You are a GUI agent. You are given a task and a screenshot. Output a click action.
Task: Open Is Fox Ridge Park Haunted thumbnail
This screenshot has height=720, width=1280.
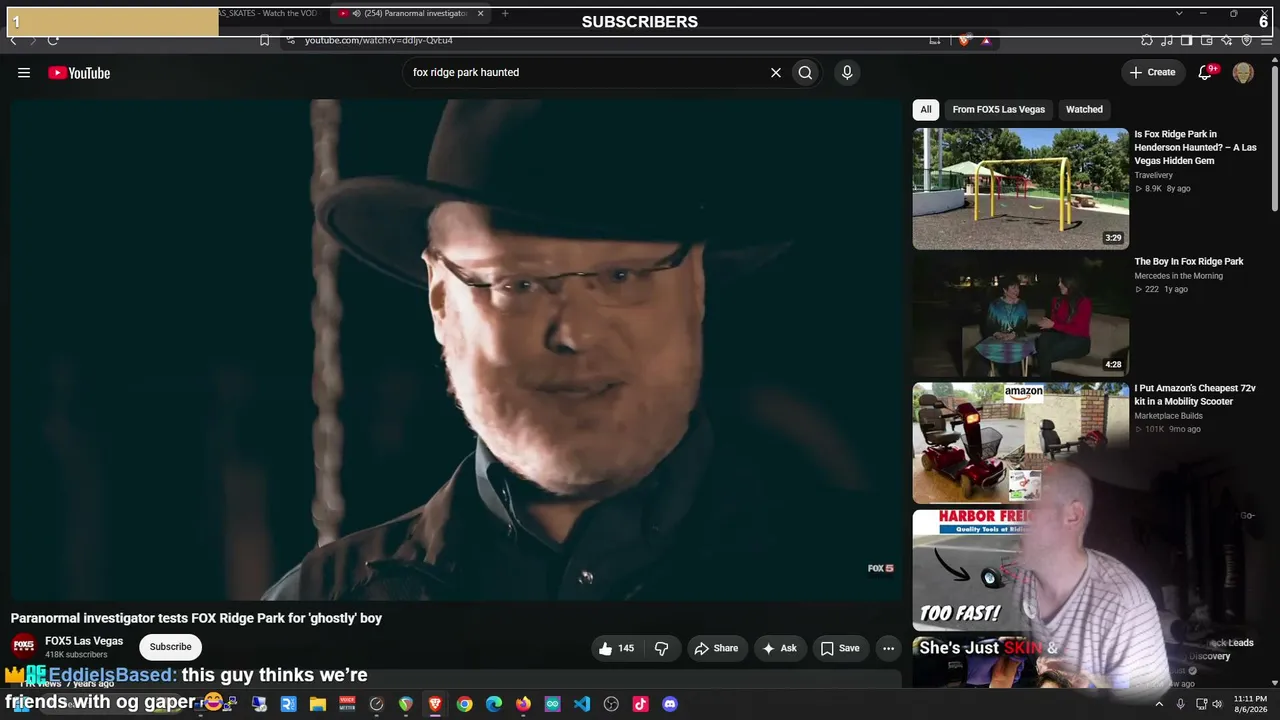point(1021,188)
